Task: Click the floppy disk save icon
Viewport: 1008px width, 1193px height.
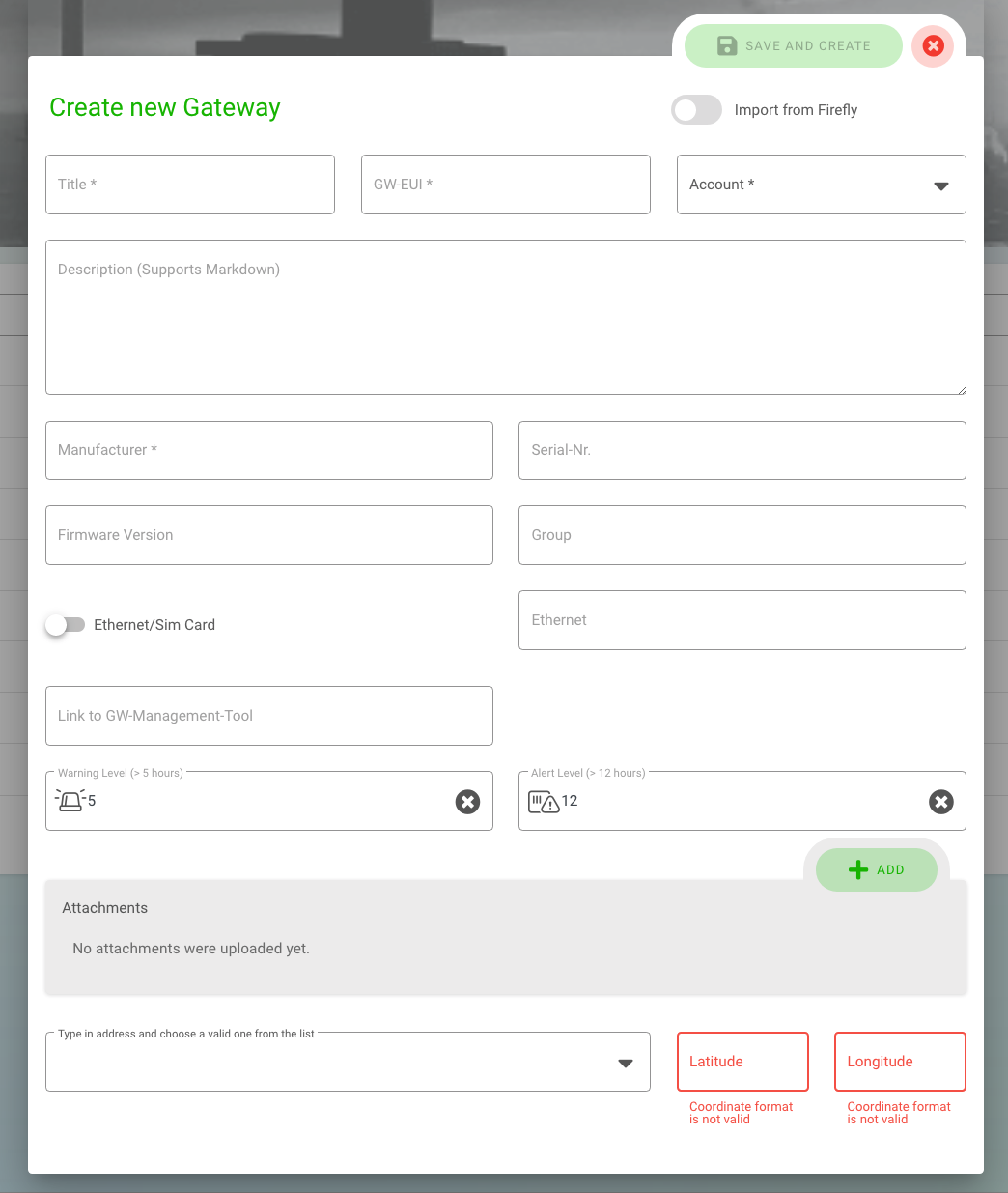Action: point(727,45)
